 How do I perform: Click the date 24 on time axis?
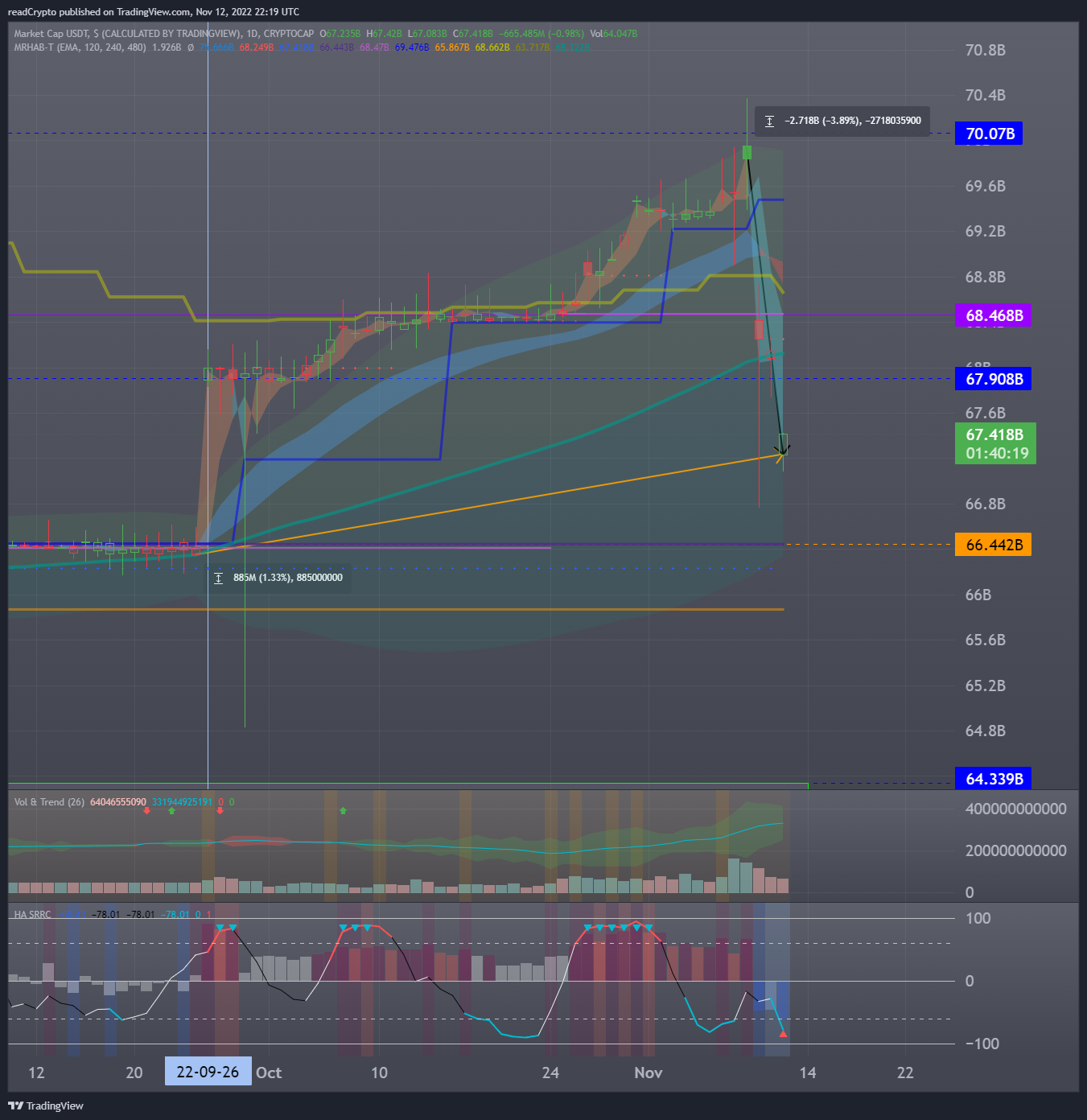tap(550, 1073)
